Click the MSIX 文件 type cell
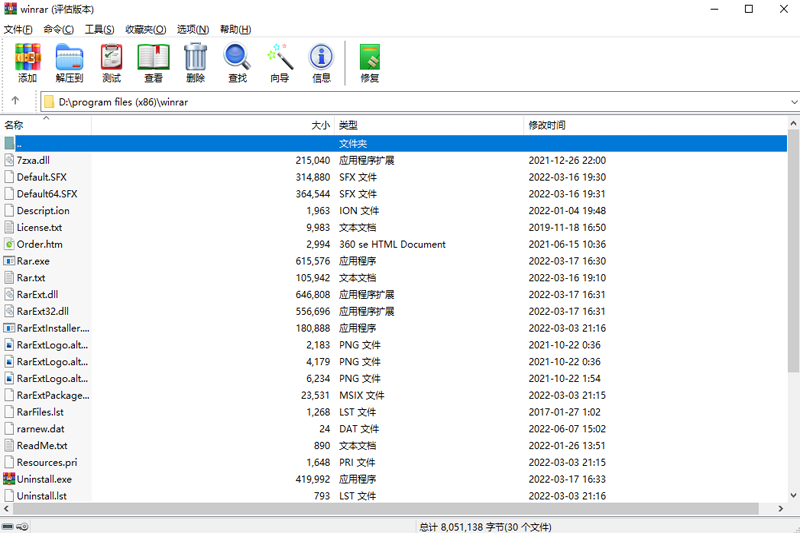This screenshot has width=800, height=533. pyautogui.click(x=362, y=395)
